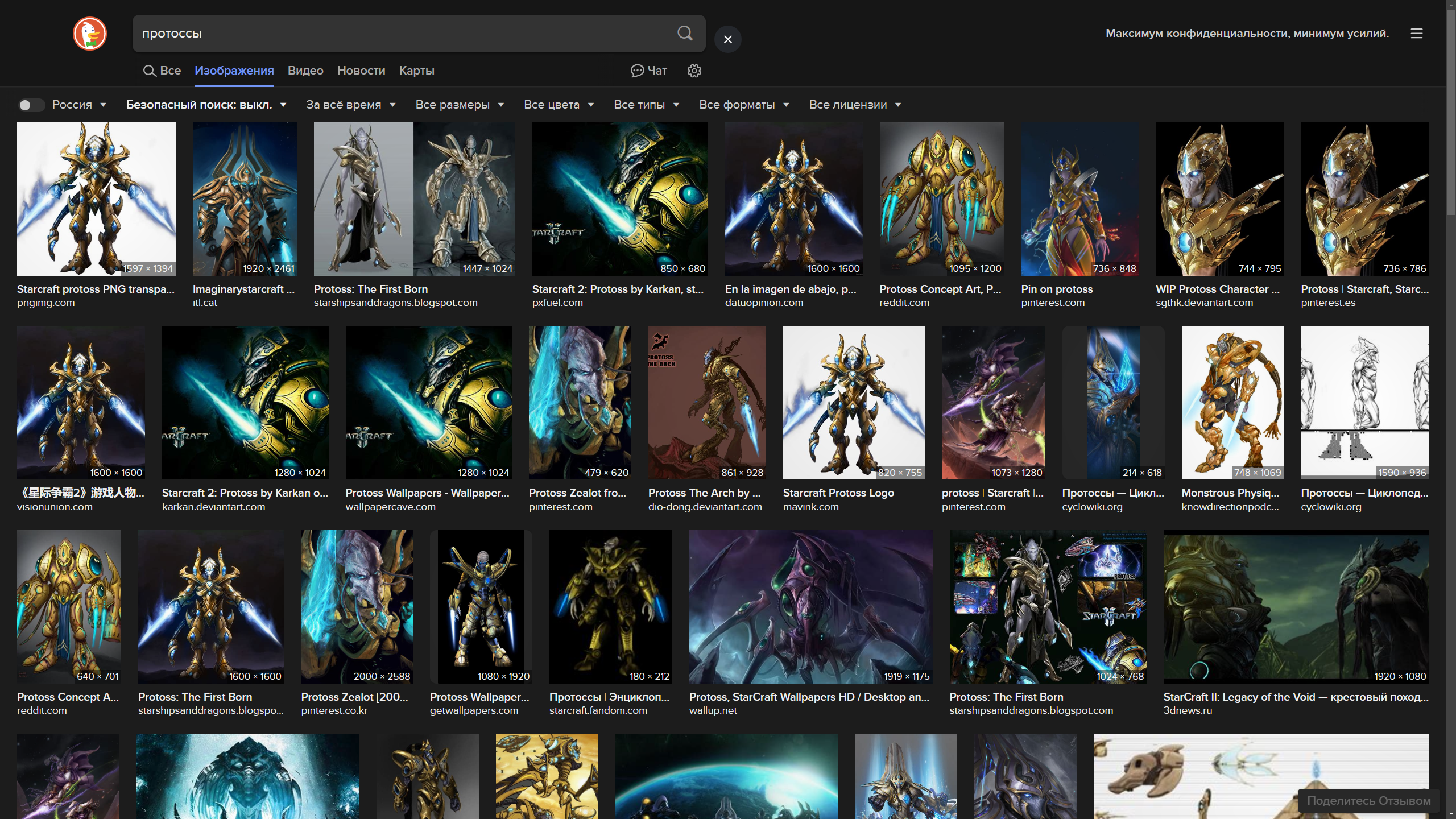Click the starshipsanddragons.blogspot.com link under 1447 image

coord(396,303)
